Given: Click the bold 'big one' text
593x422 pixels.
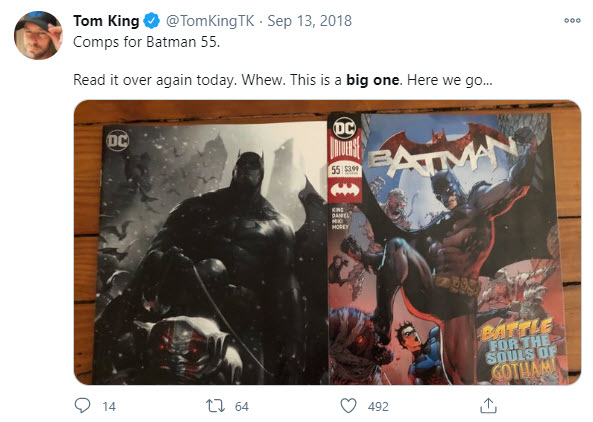Looking at the screenshot, I should [373, 80].
